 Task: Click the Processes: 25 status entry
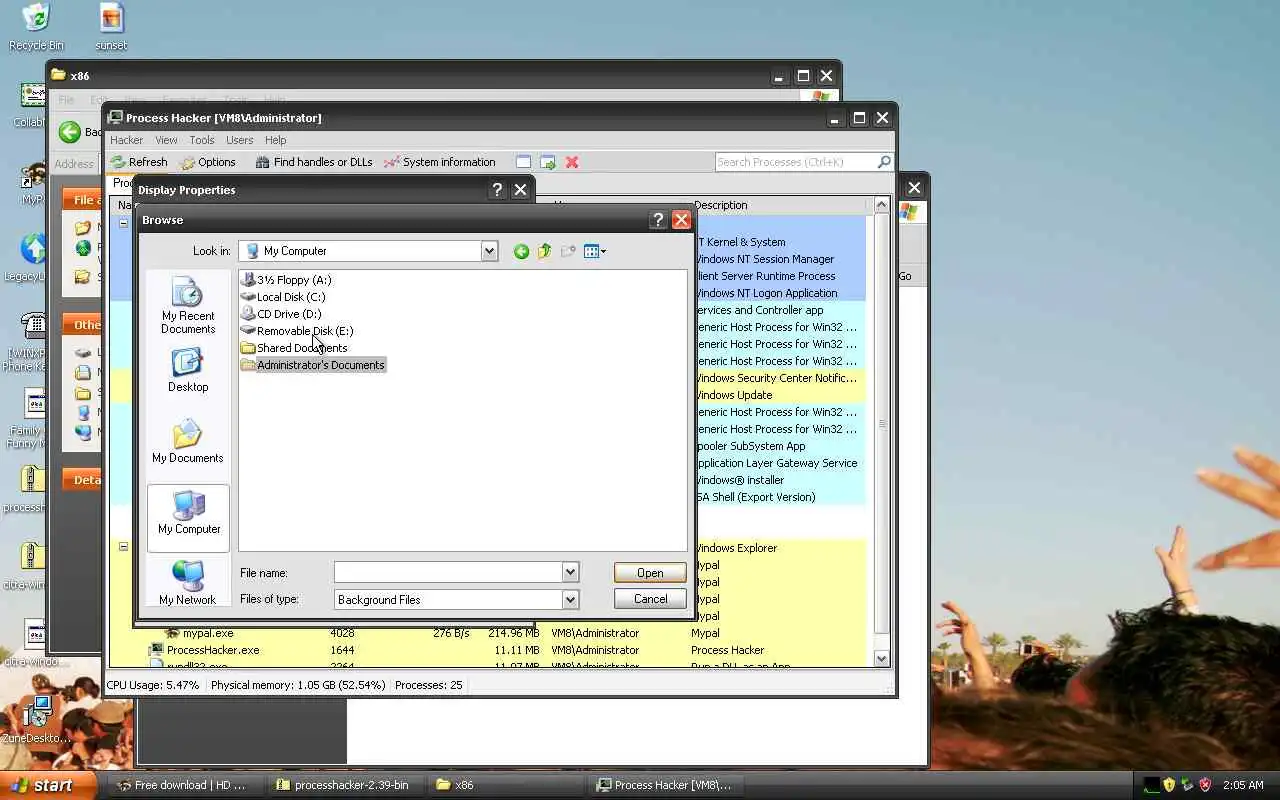point(428,685)
